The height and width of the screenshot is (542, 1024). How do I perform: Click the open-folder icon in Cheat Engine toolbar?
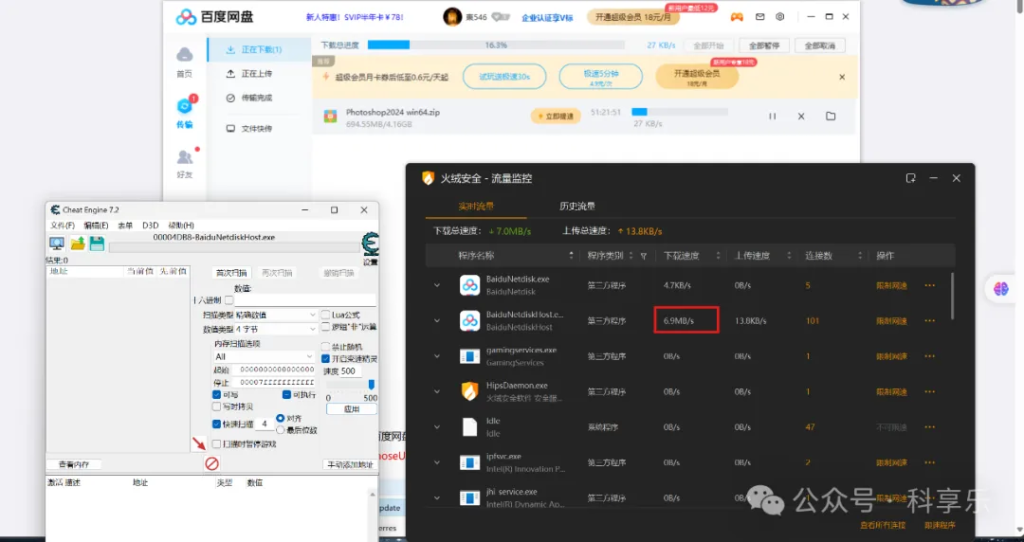pos(78,244)
